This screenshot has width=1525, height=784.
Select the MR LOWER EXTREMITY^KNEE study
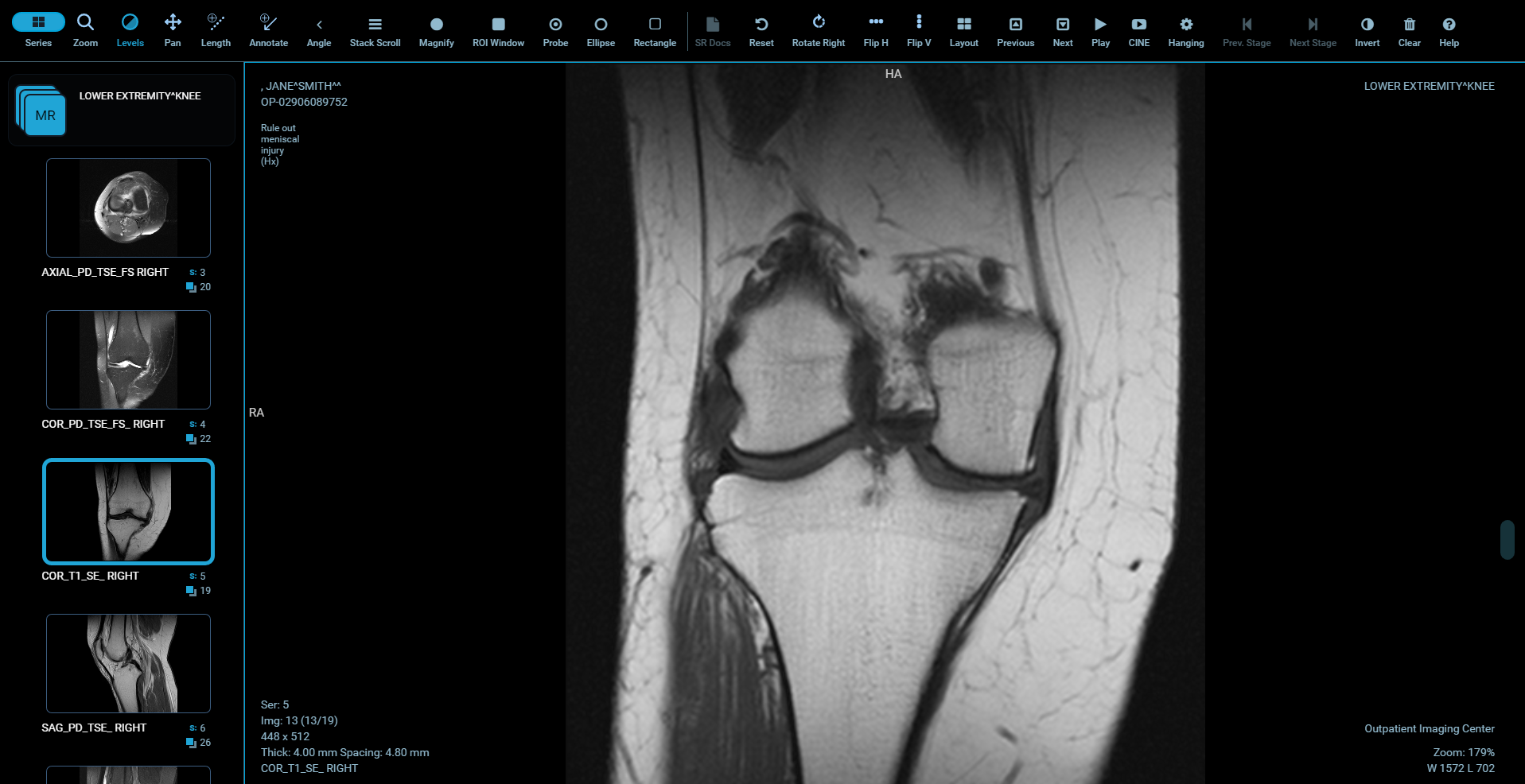[122, 110]
